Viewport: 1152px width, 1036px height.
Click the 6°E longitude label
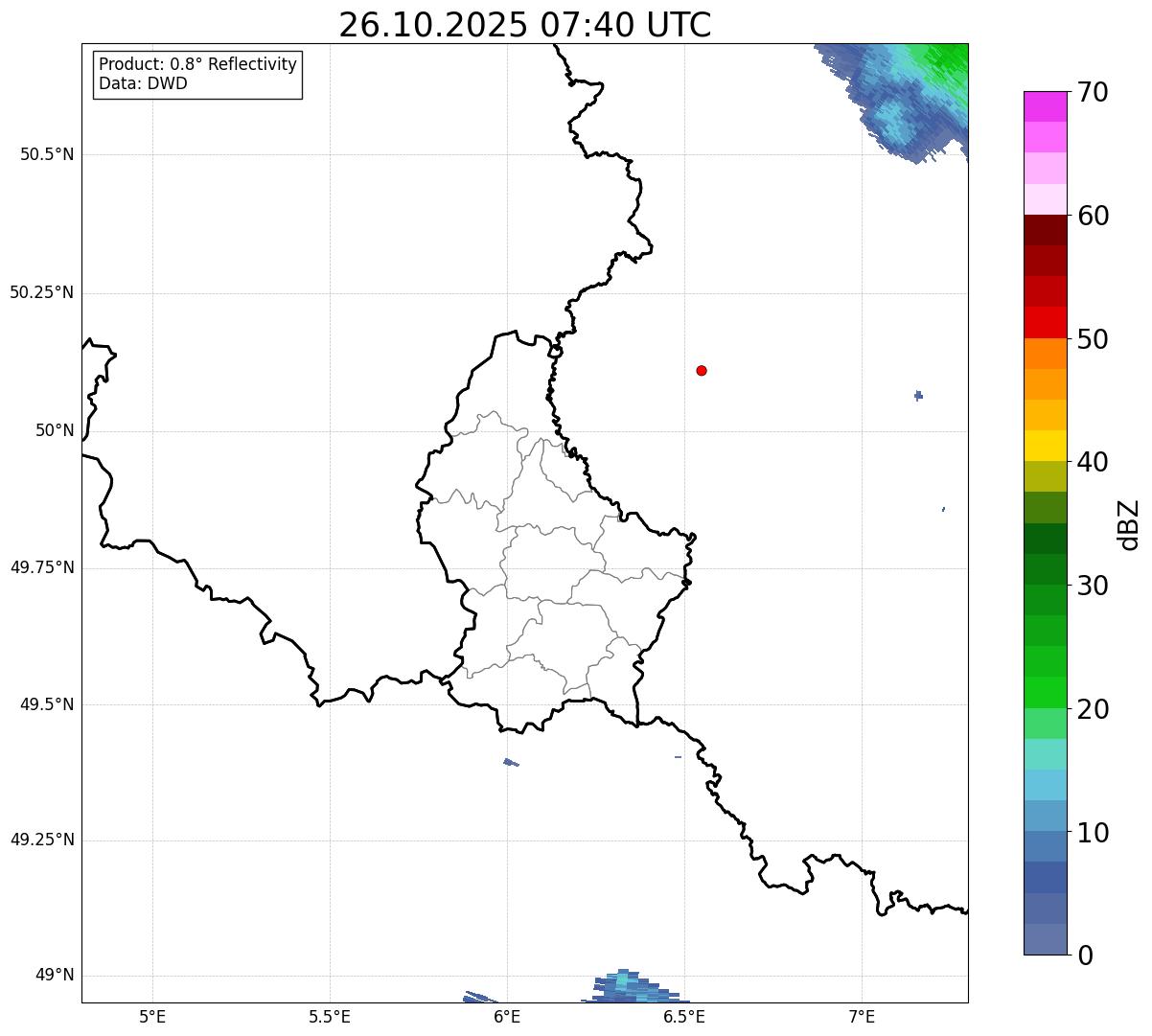coord(507,1016)
